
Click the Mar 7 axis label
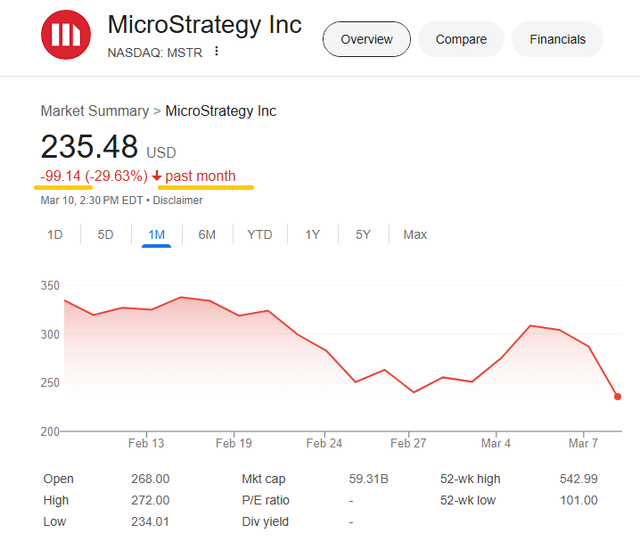pyautogui.click(x=583, y=443)
